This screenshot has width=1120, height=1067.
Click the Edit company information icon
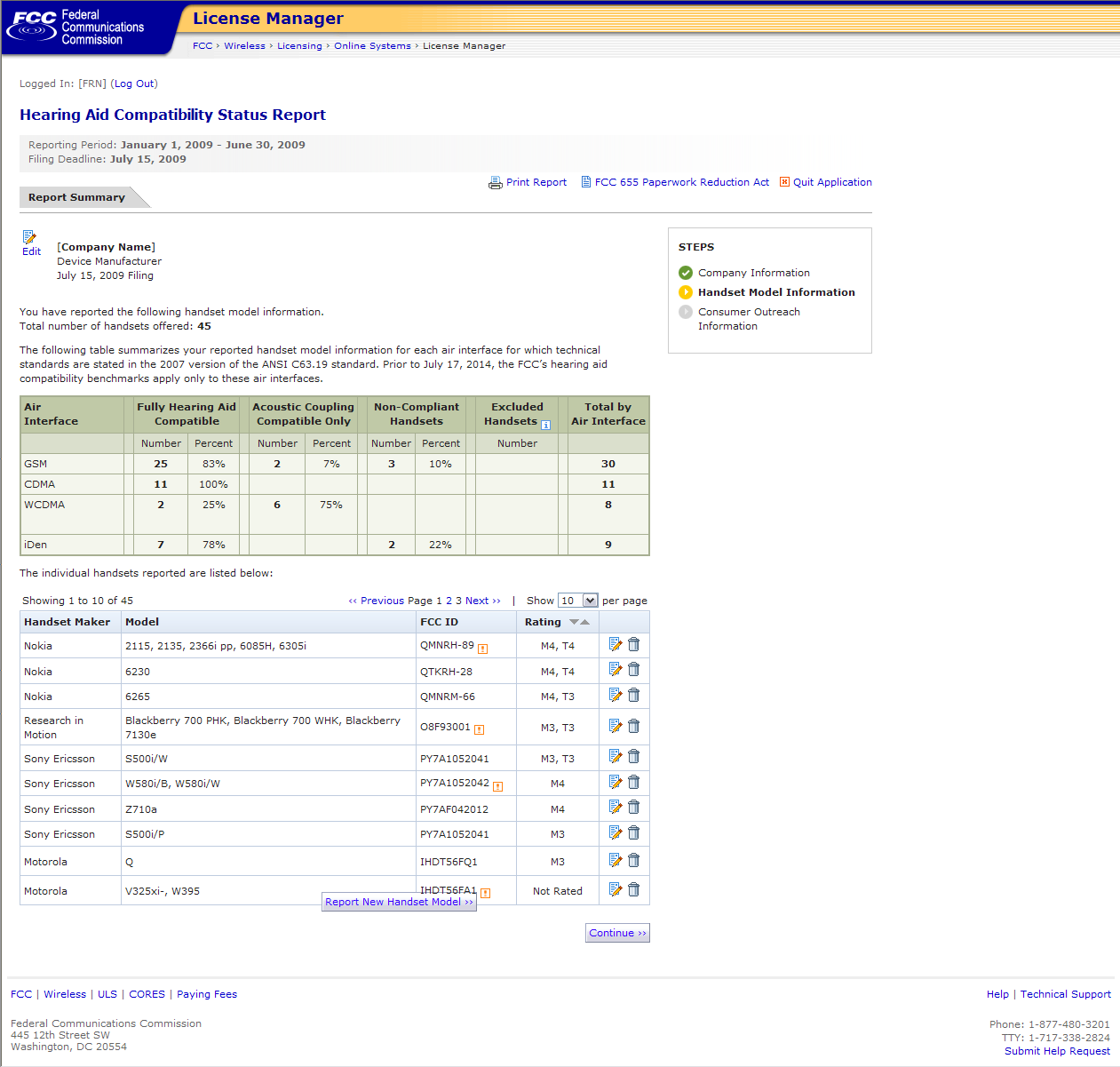(30, 237)
